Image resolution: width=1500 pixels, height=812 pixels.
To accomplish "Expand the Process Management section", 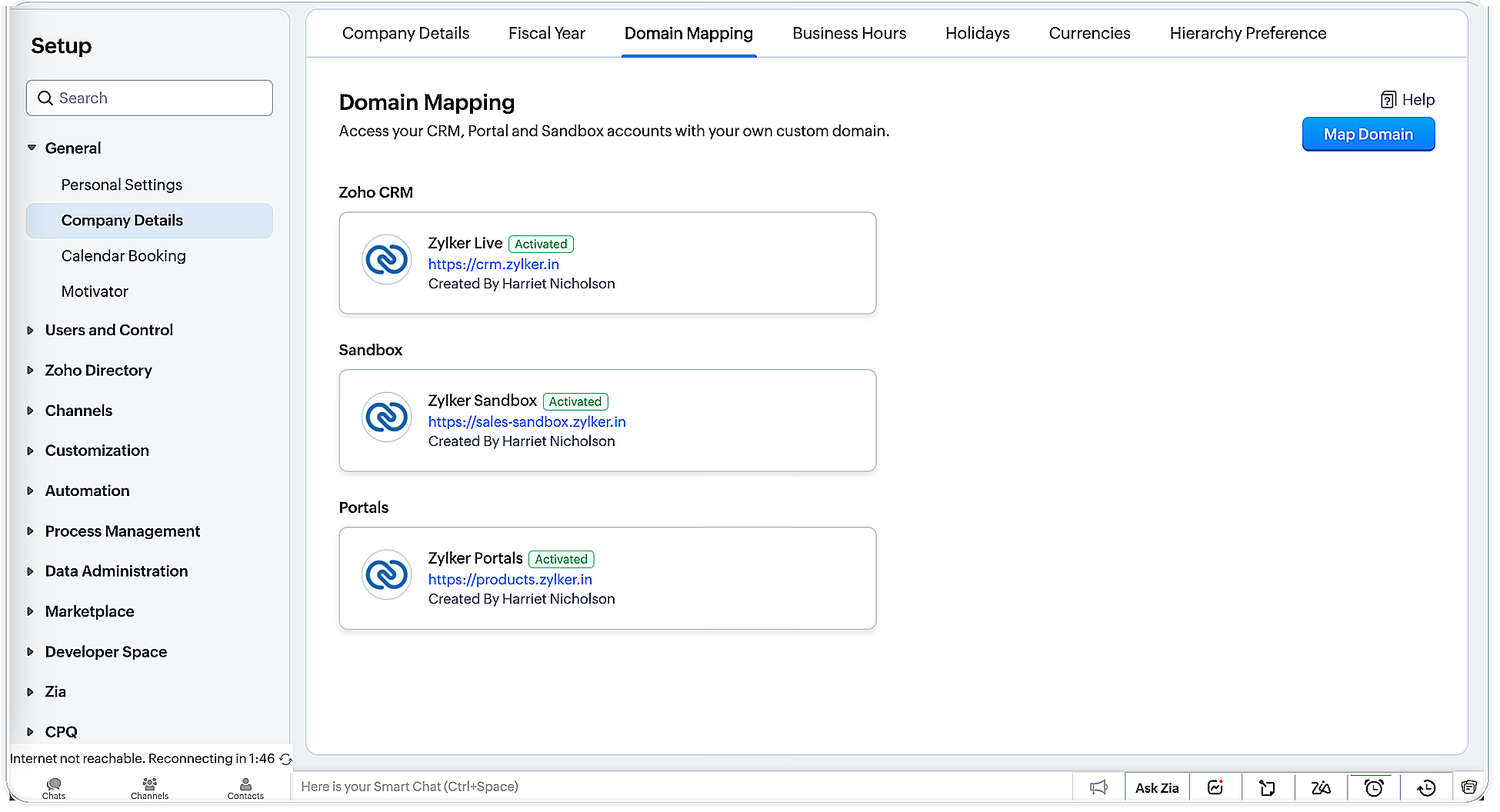I will point(31,531).
